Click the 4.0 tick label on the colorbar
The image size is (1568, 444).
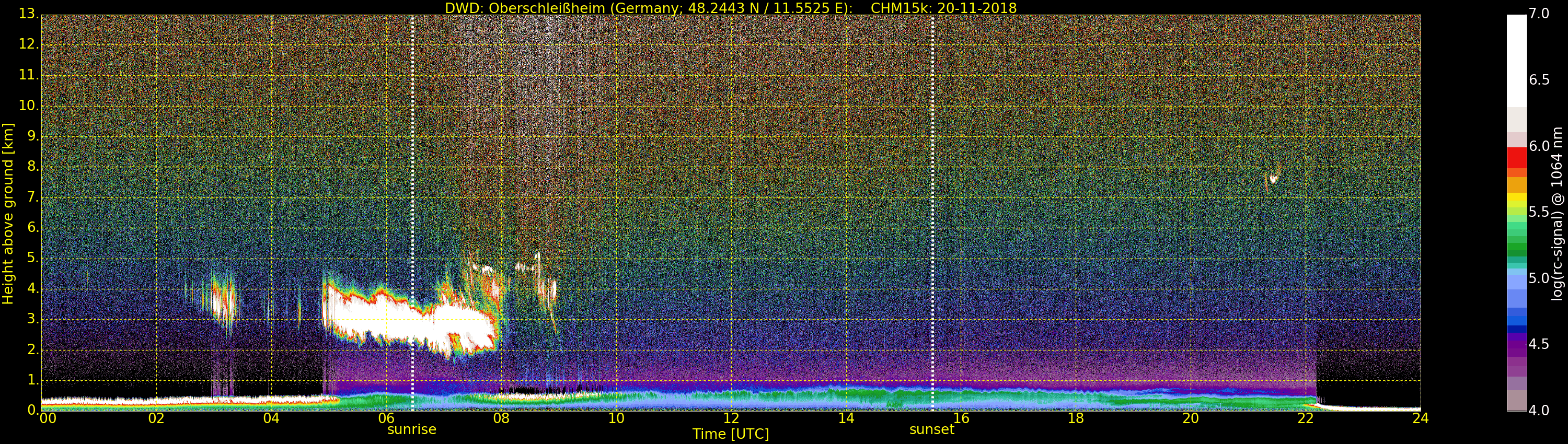coord(1539,411)
